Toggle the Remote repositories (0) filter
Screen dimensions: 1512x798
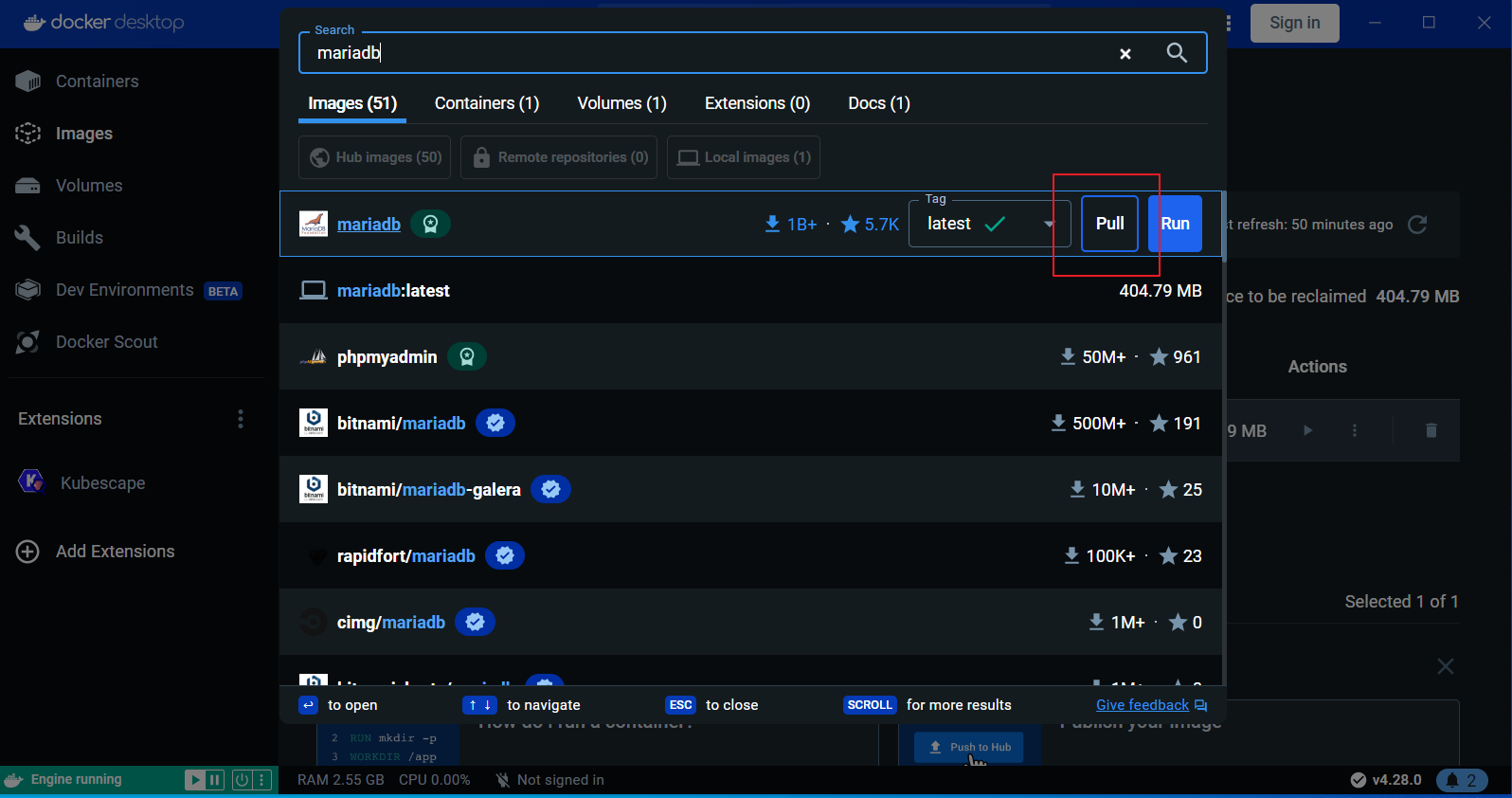pyautogui.click(x=560, y=157)
